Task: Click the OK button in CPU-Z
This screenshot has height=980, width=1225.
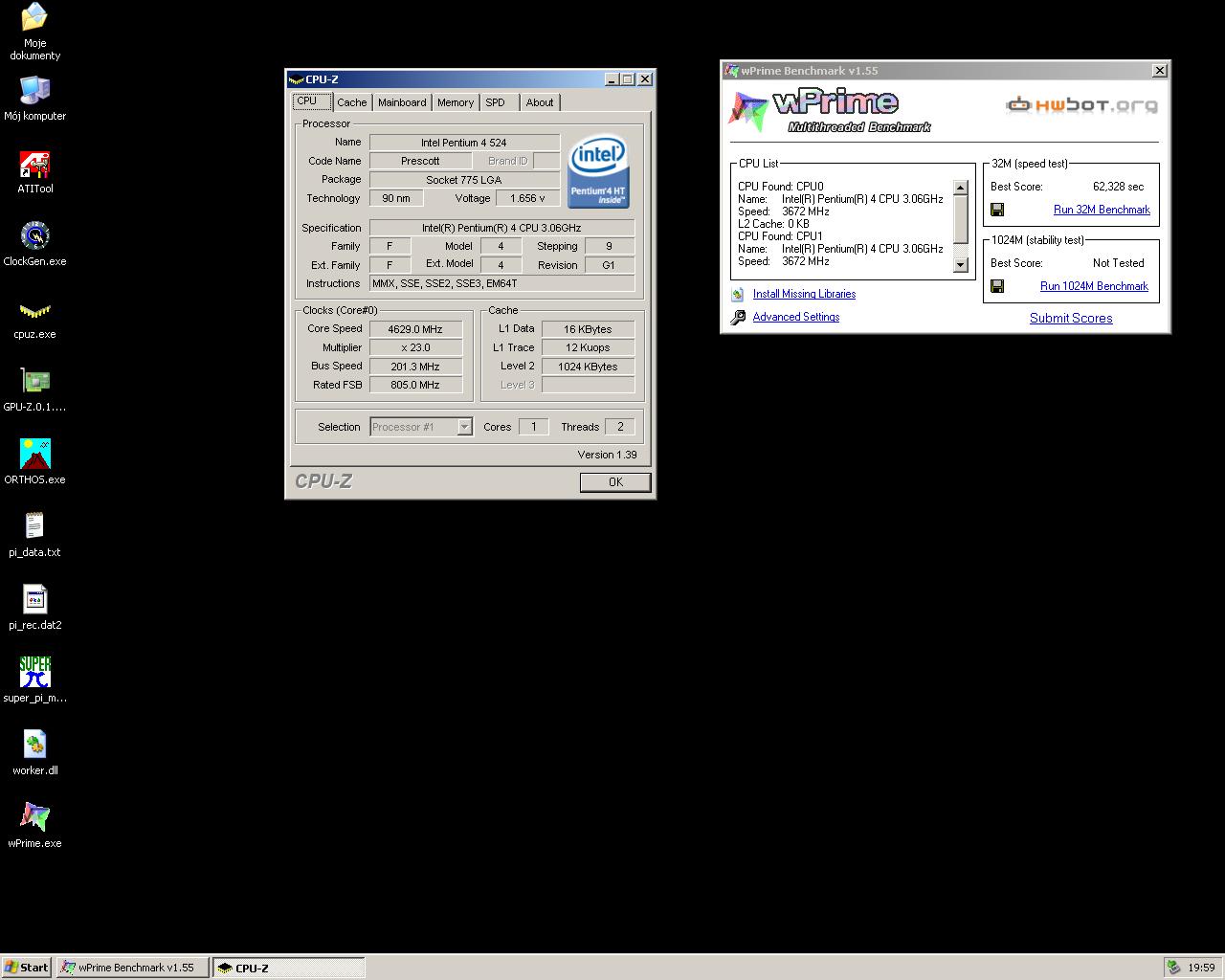Action: 615,482
